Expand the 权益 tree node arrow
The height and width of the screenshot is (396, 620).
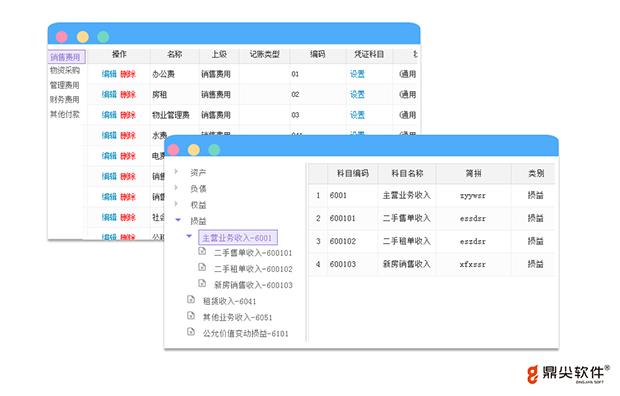click(176, 204)
